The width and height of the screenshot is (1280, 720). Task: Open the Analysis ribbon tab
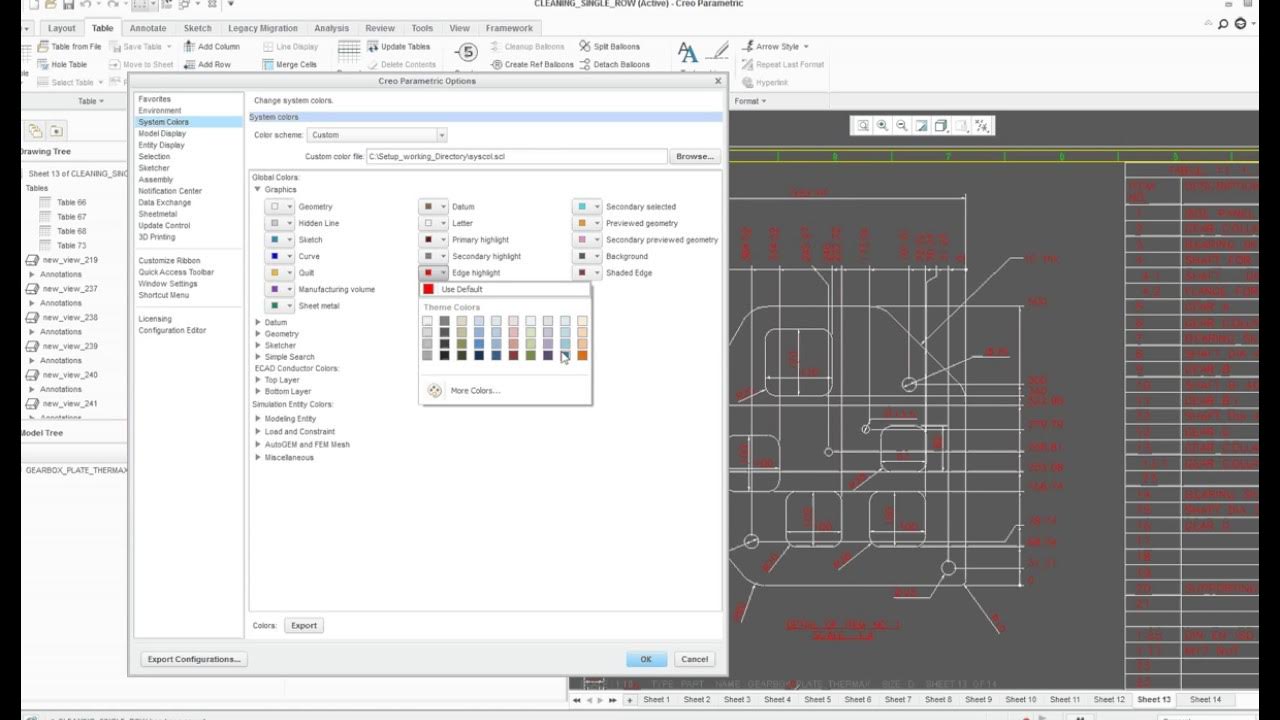coord(331,28)
